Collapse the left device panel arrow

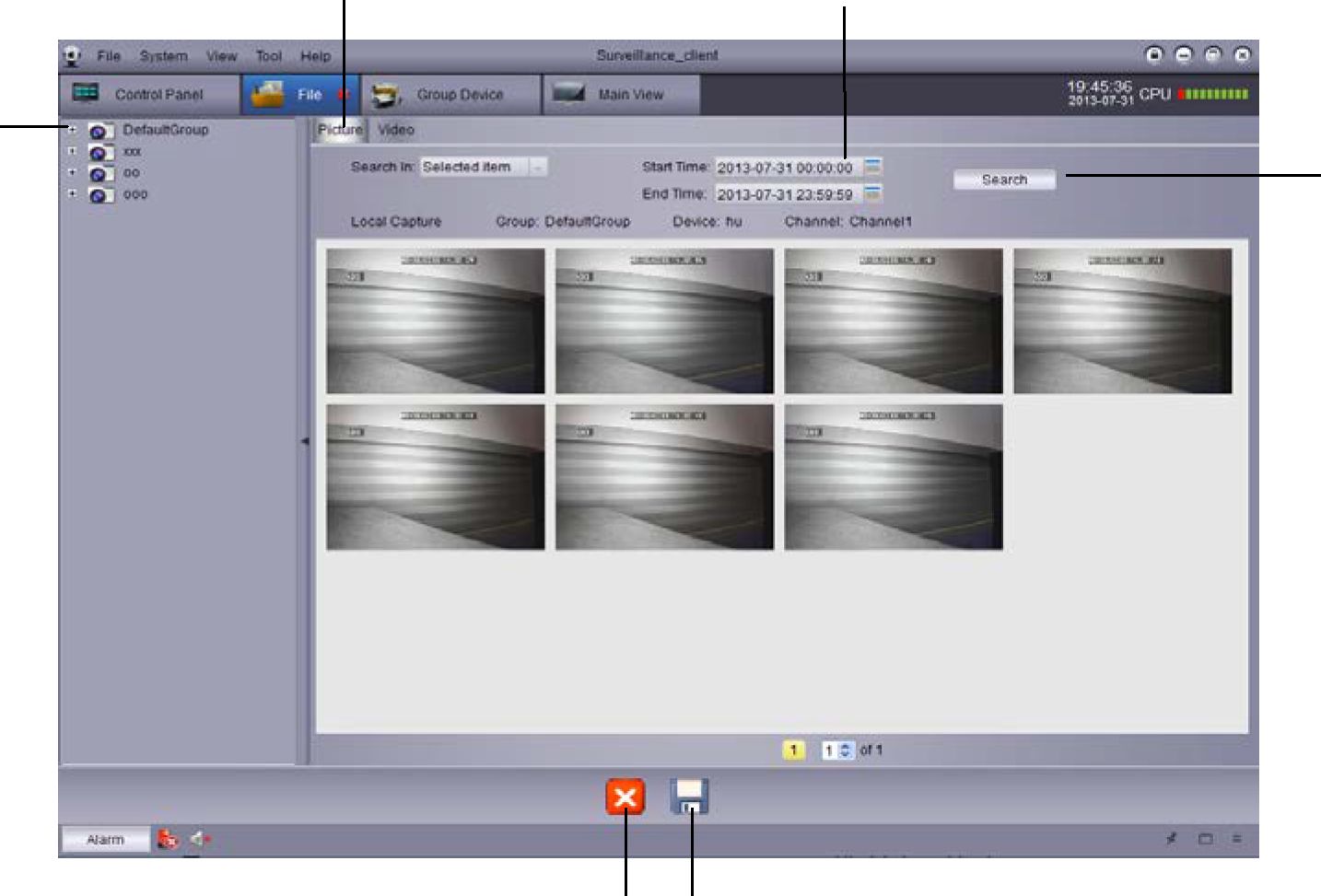pyautogui.click(x=304, y=442)
